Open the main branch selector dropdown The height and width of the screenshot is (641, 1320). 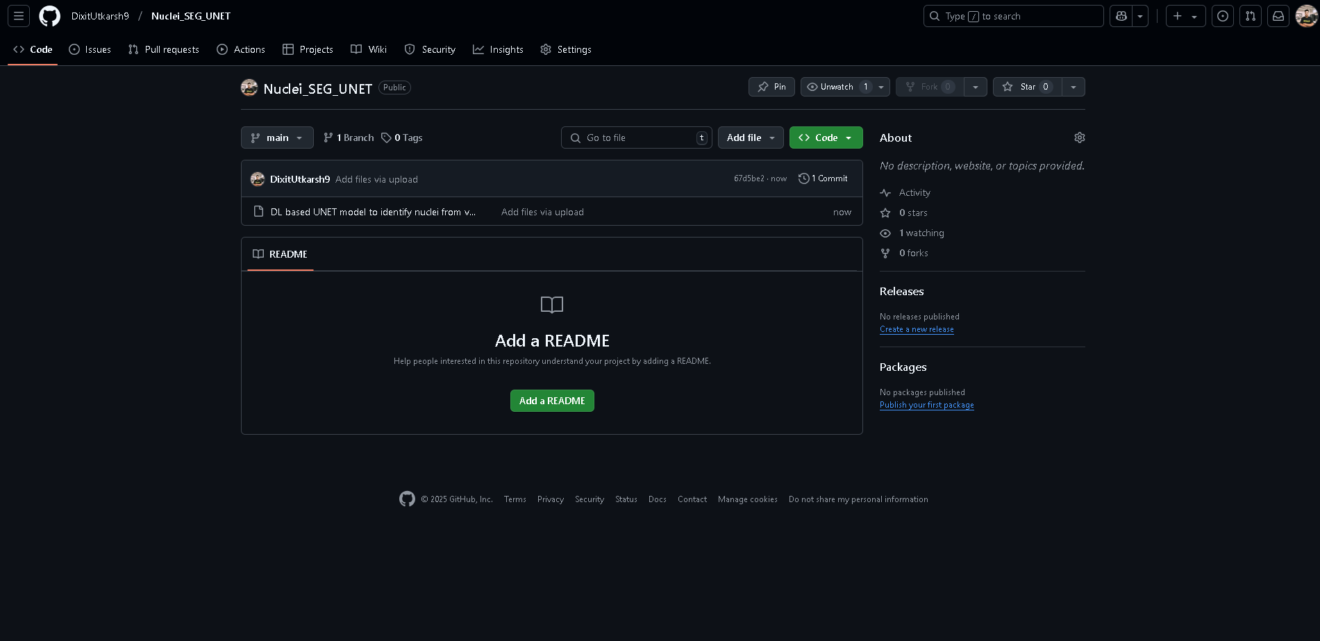click(277, 138)
